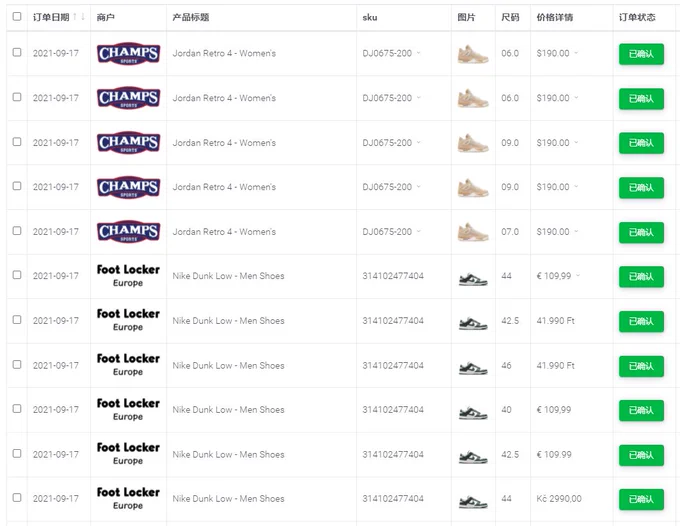Click the 价格详情 column header
This screenshot has height=526, width=680.
click(x=555, y=17)
